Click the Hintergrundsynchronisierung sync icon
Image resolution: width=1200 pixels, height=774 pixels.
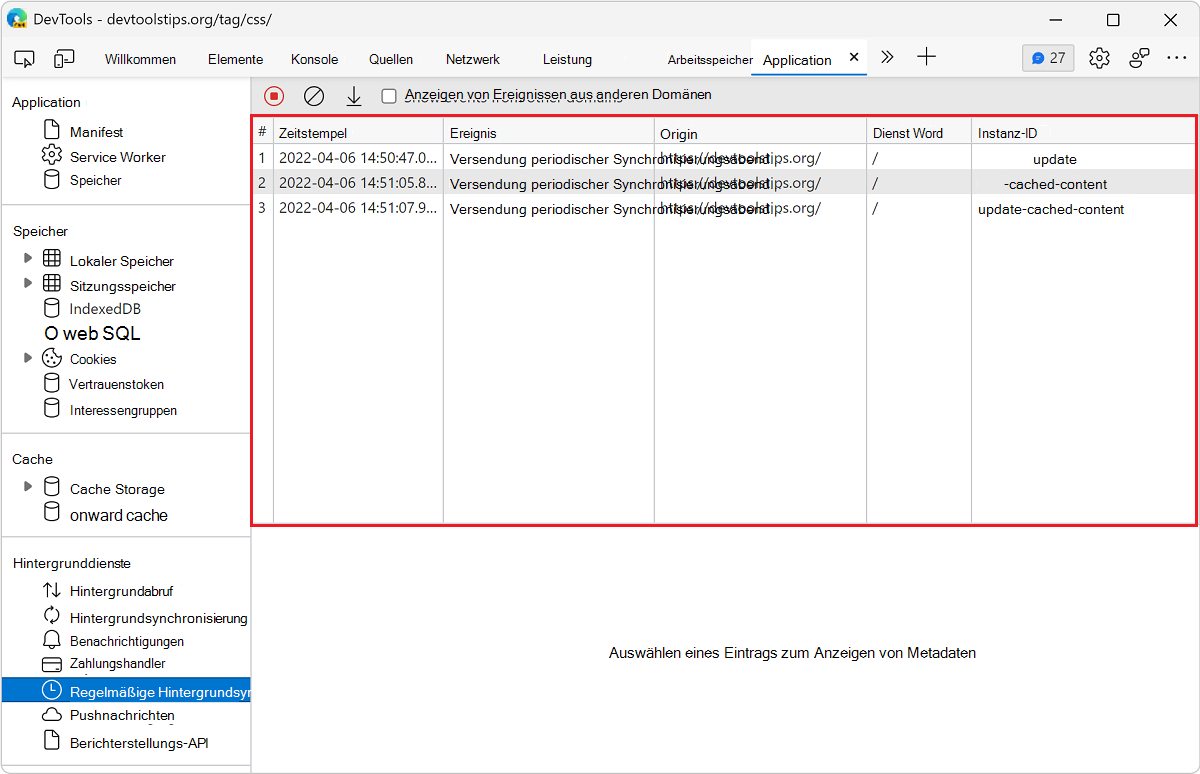pyautogui.click(x=52, y=616)
